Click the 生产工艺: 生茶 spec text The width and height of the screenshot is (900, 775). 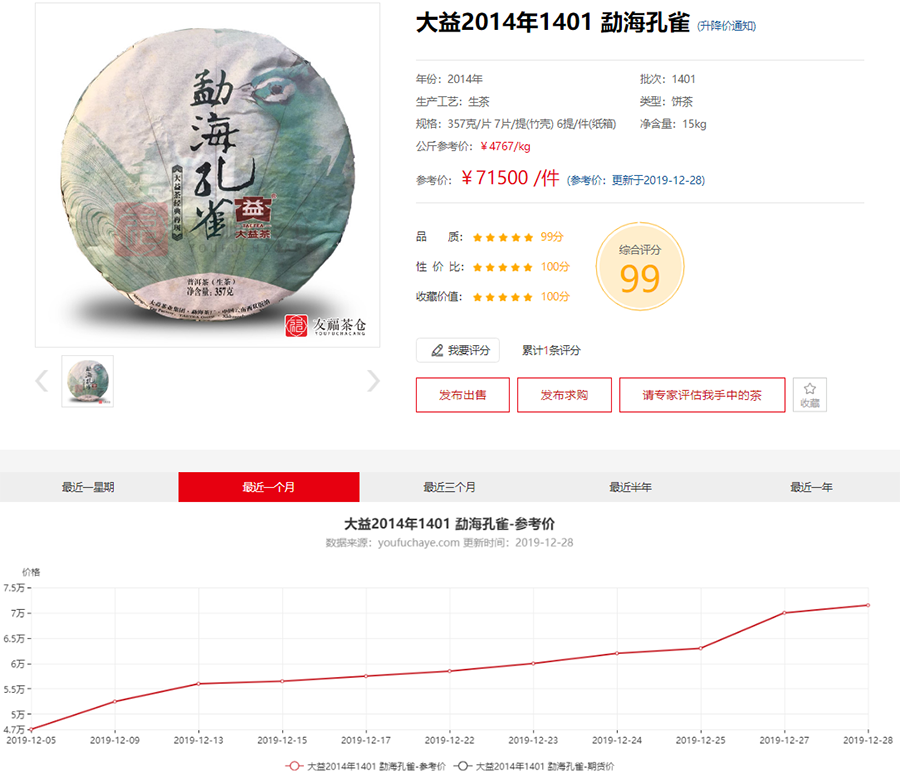[453, 102]
